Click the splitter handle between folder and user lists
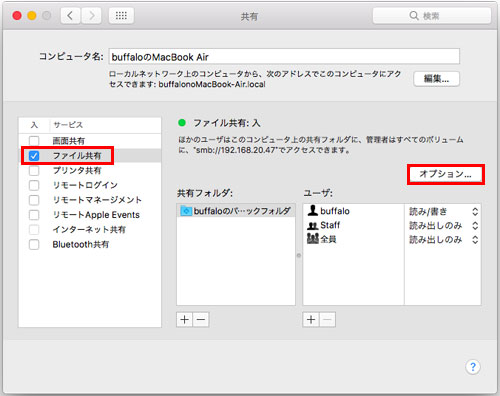 pyautogui.click(x=299, y=255)
